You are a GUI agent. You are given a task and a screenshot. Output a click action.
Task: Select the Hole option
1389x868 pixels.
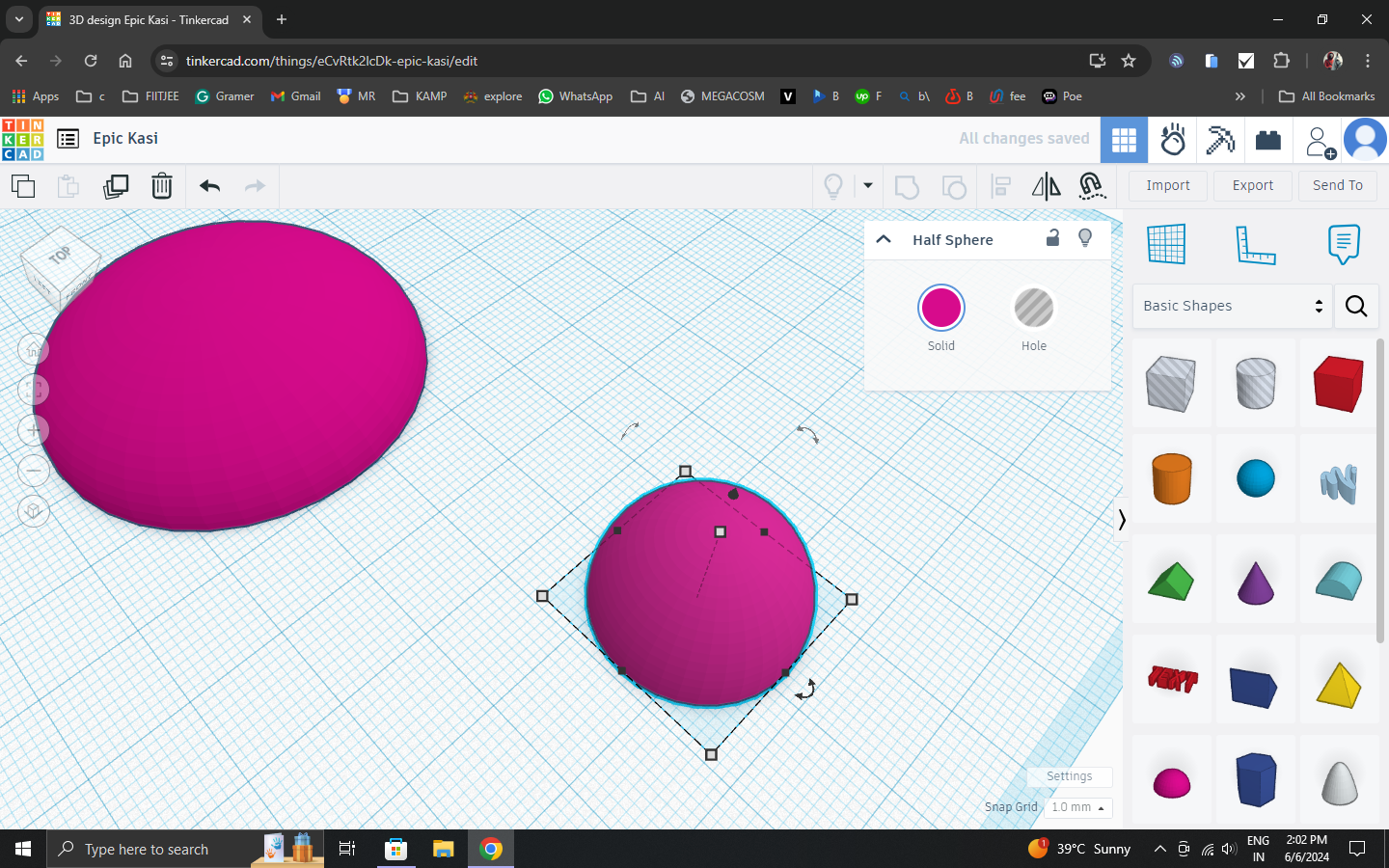(x=1034, y=308)
